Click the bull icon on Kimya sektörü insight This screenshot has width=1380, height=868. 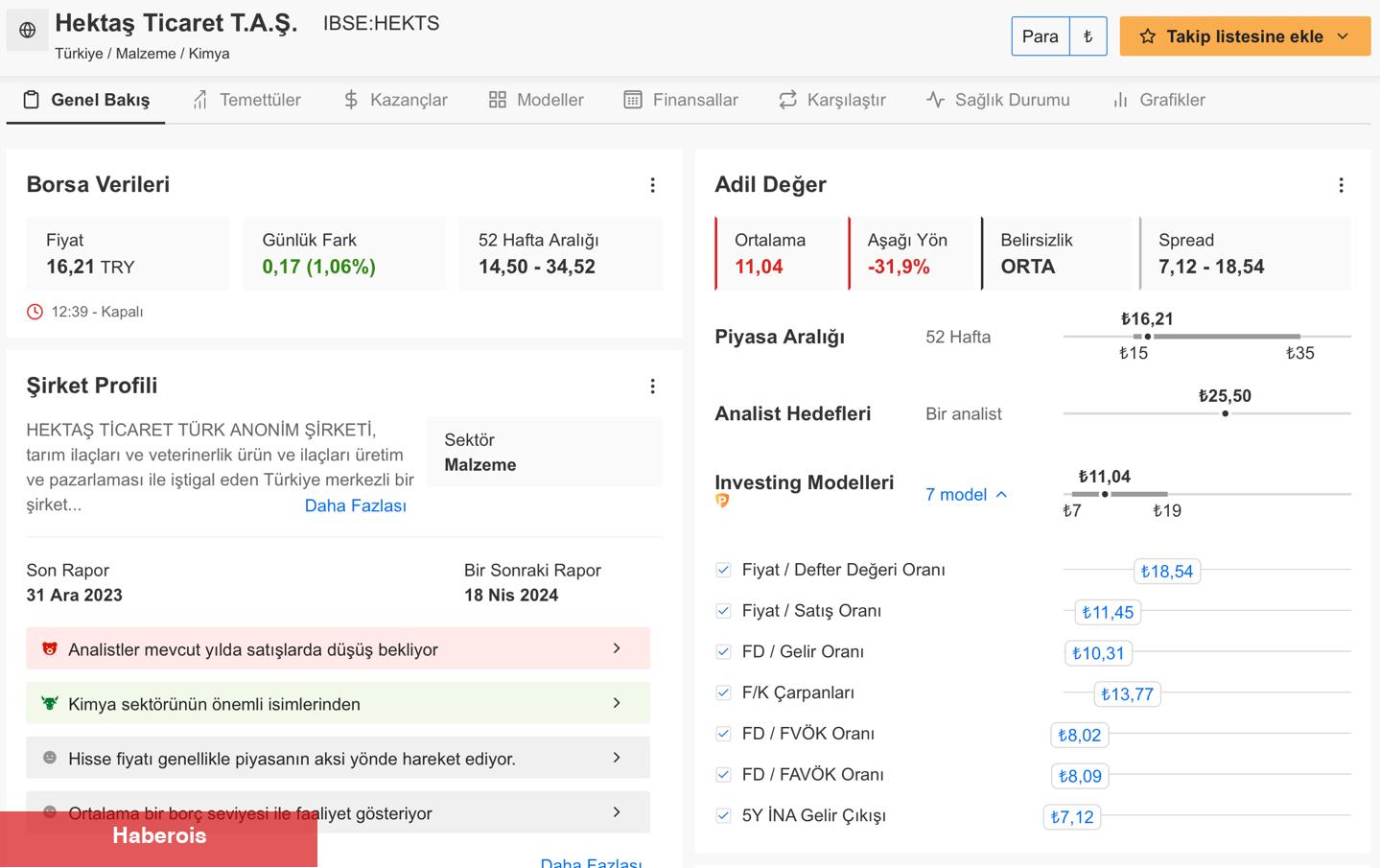pyautogui.click(x=50, y=703)
